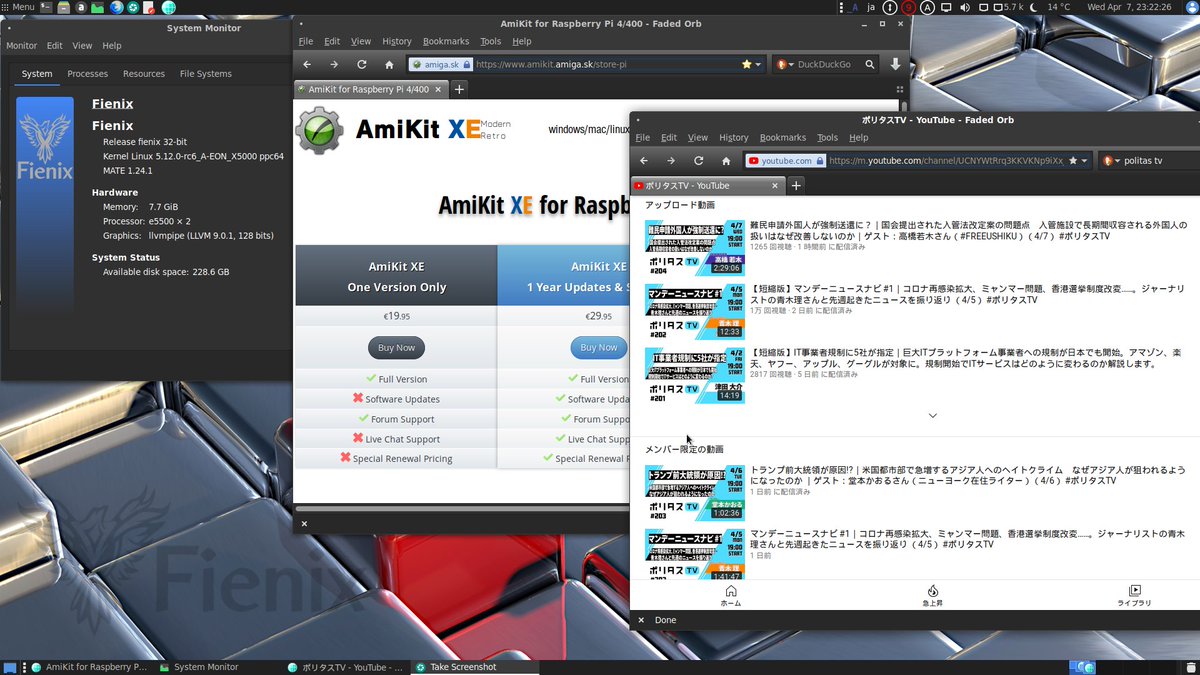Image resolution: width=1200 pixels, height=675 pixels.
Task: Open the terminal launcher in the top panel
Action: click(47, 7)
